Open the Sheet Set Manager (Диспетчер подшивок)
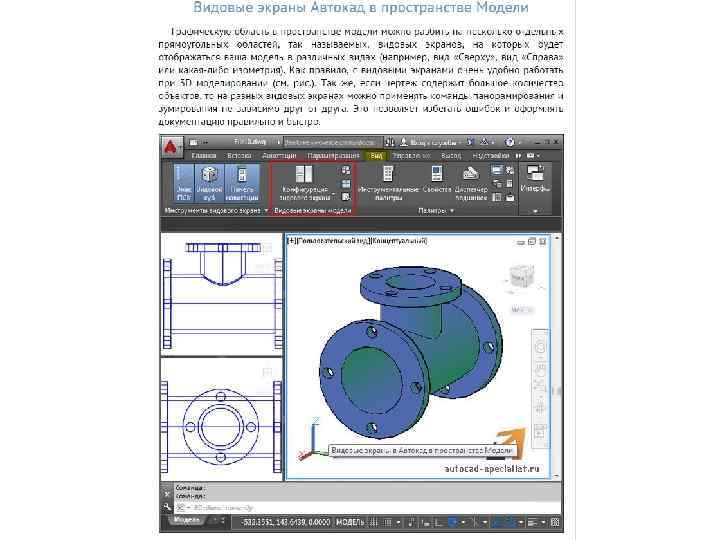The image size is (720, 540). tap(471, 183)
